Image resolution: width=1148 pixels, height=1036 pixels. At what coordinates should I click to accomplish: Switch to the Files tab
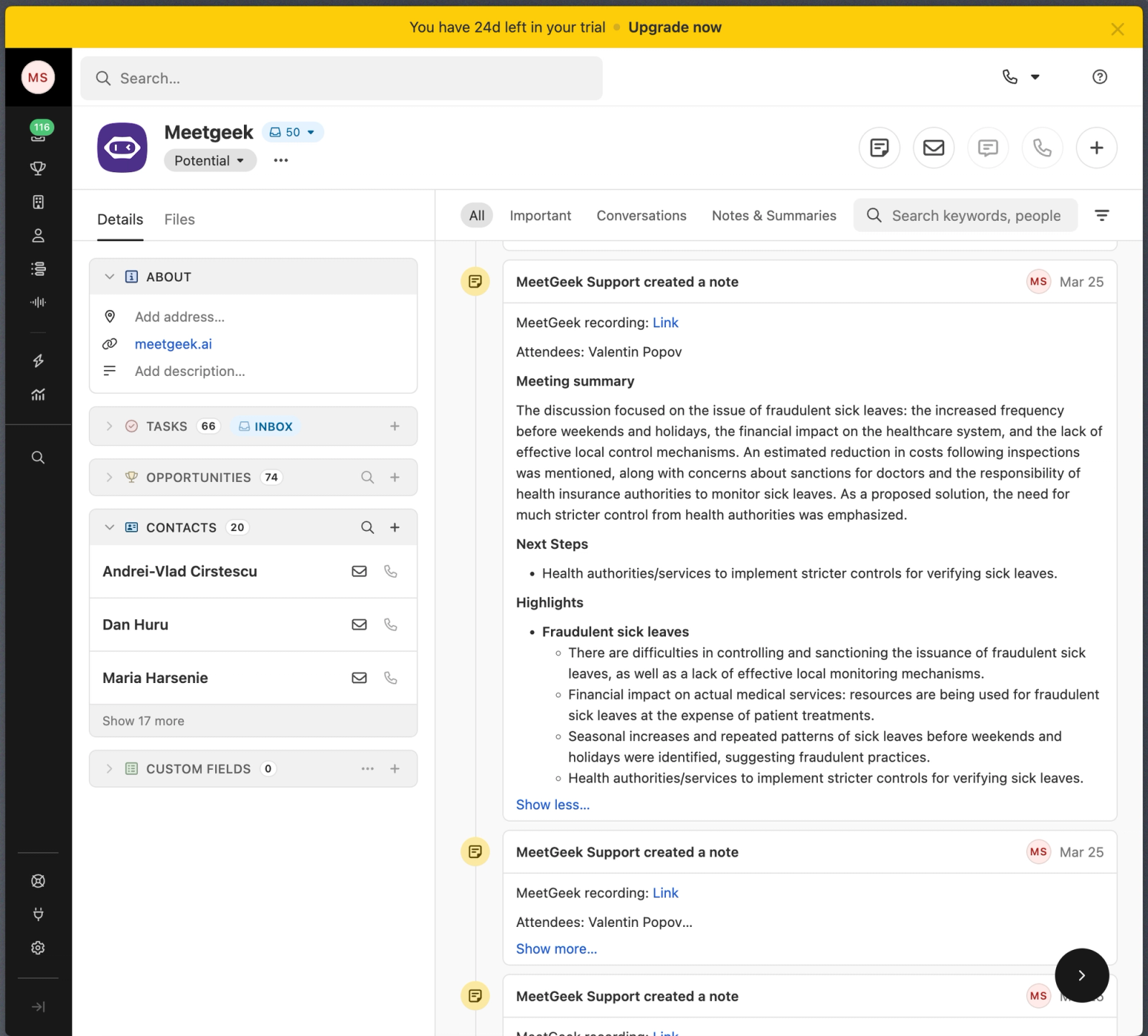(179, 220)
